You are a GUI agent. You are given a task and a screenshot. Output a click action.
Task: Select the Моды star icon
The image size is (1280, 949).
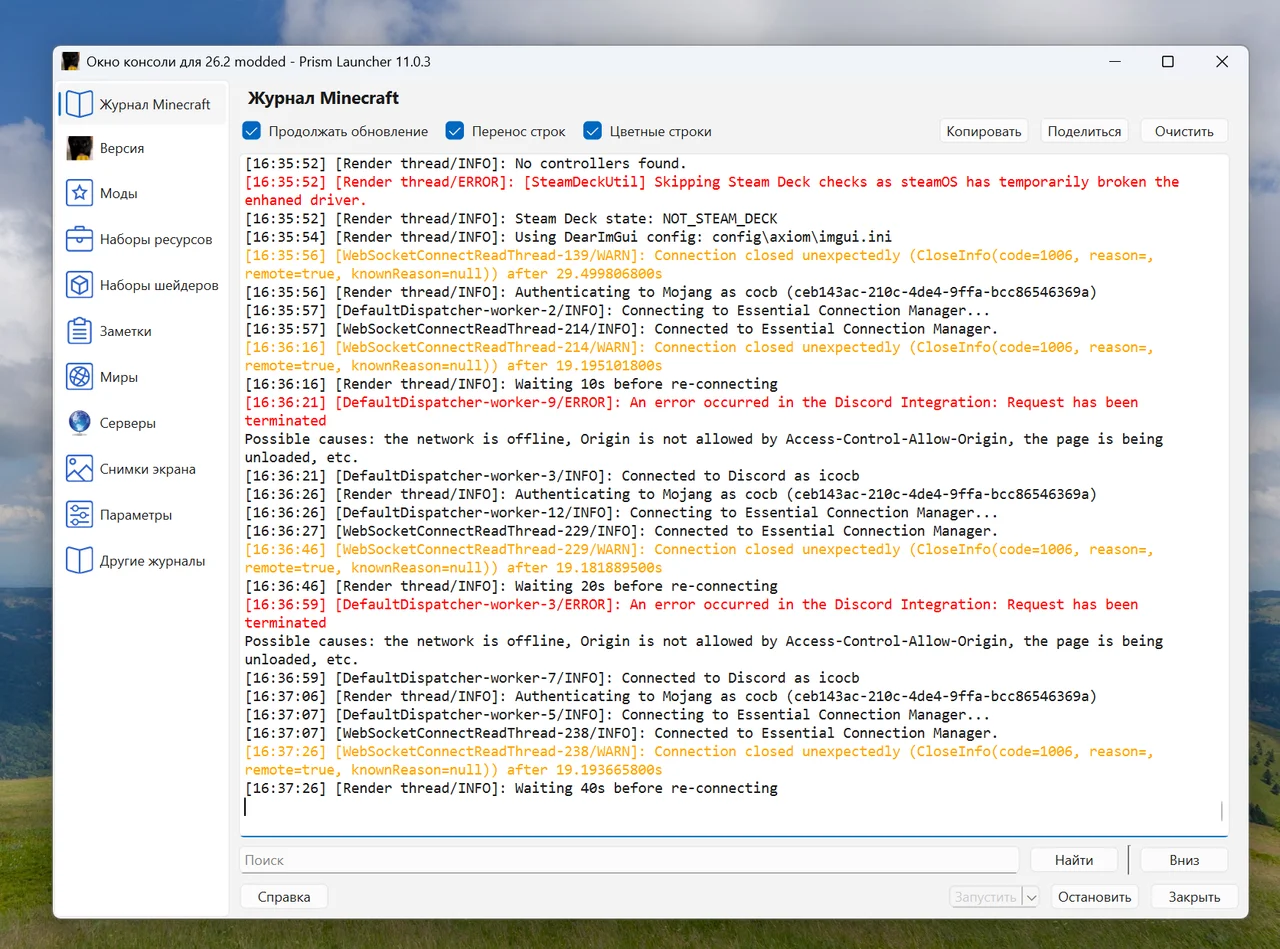coord(79,193)
